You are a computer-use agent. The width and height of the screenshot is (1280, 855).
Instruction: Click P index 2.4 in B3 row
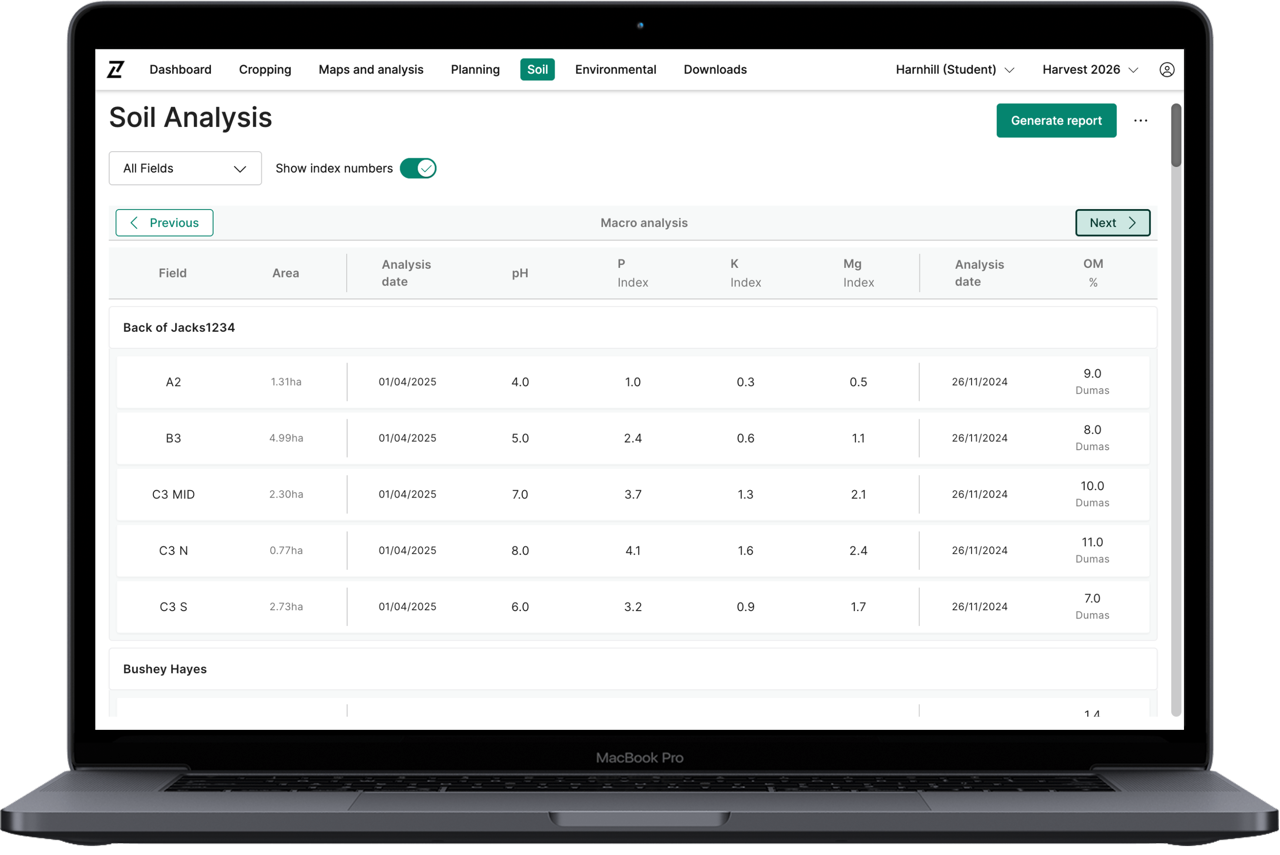pyautogui.click(x=633, y=438)
